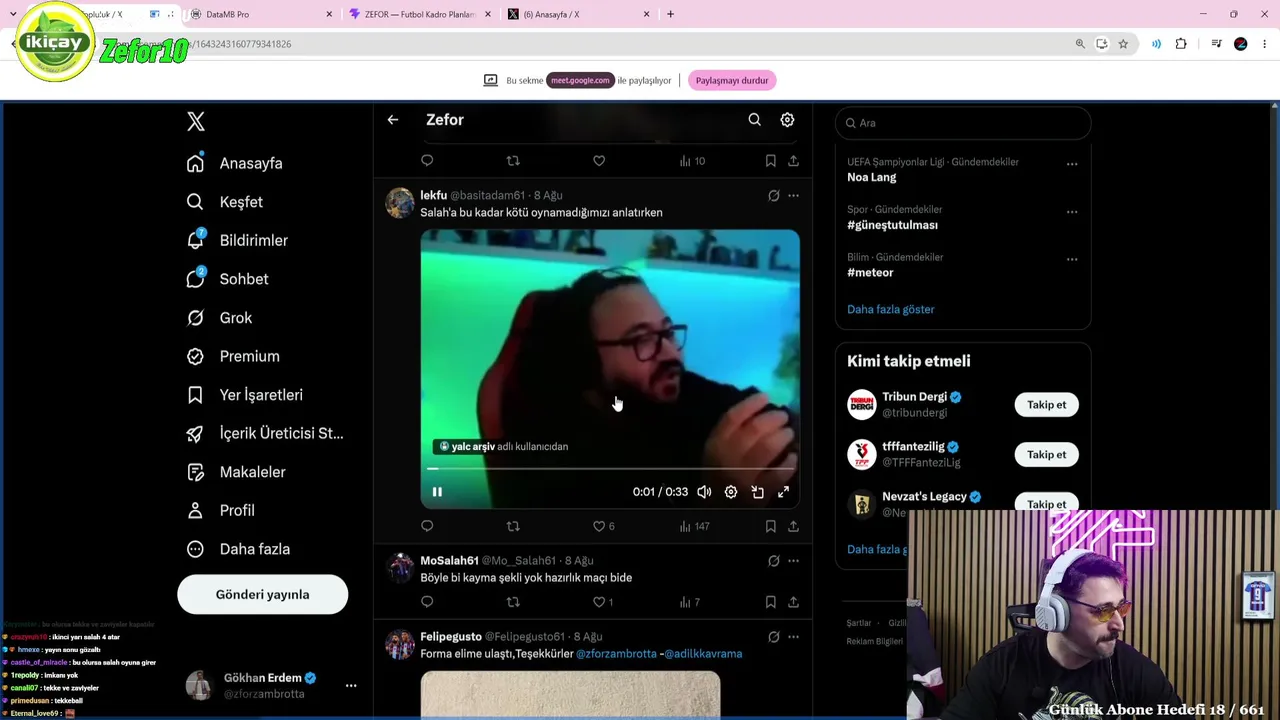Open Sohbet in the sidebar
The image size is (1280, 720).
tap(229, 279)
